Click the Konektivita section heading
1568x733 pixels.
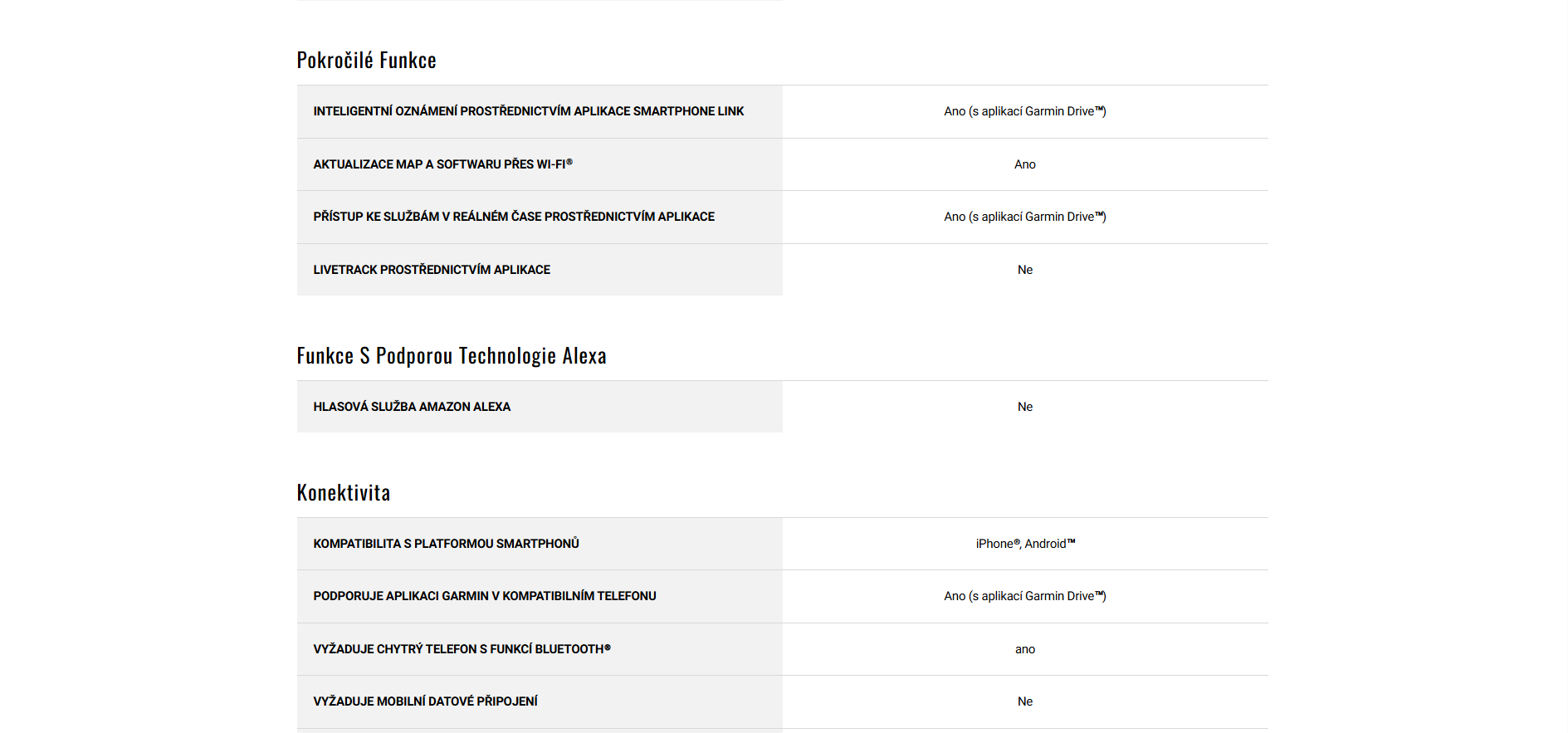tap(343, 493)
